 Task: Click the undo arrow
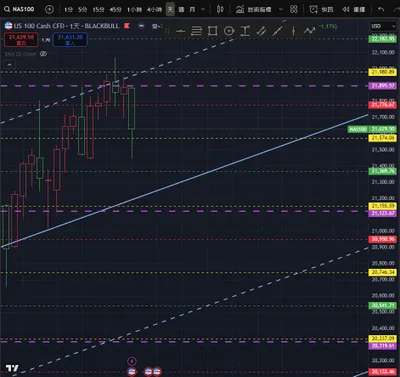pos(381,9)
